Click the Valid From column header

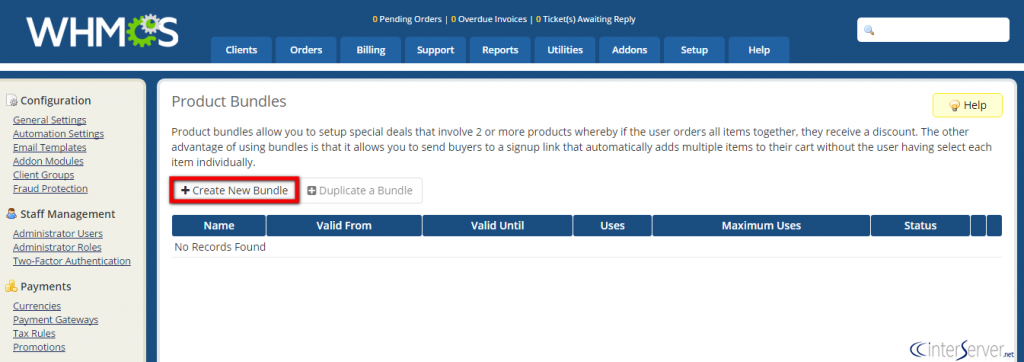[x=344, y=225]
